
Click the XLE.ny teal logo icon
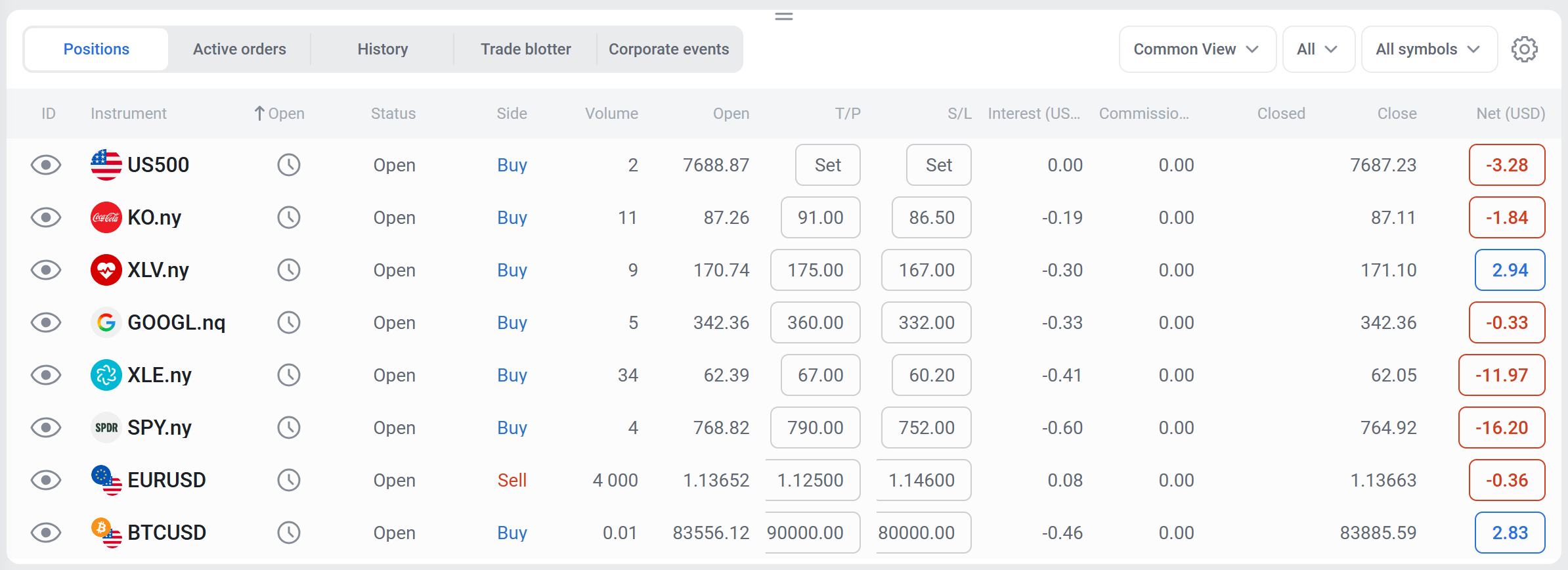pyautogui.click(x=106, y=375)
